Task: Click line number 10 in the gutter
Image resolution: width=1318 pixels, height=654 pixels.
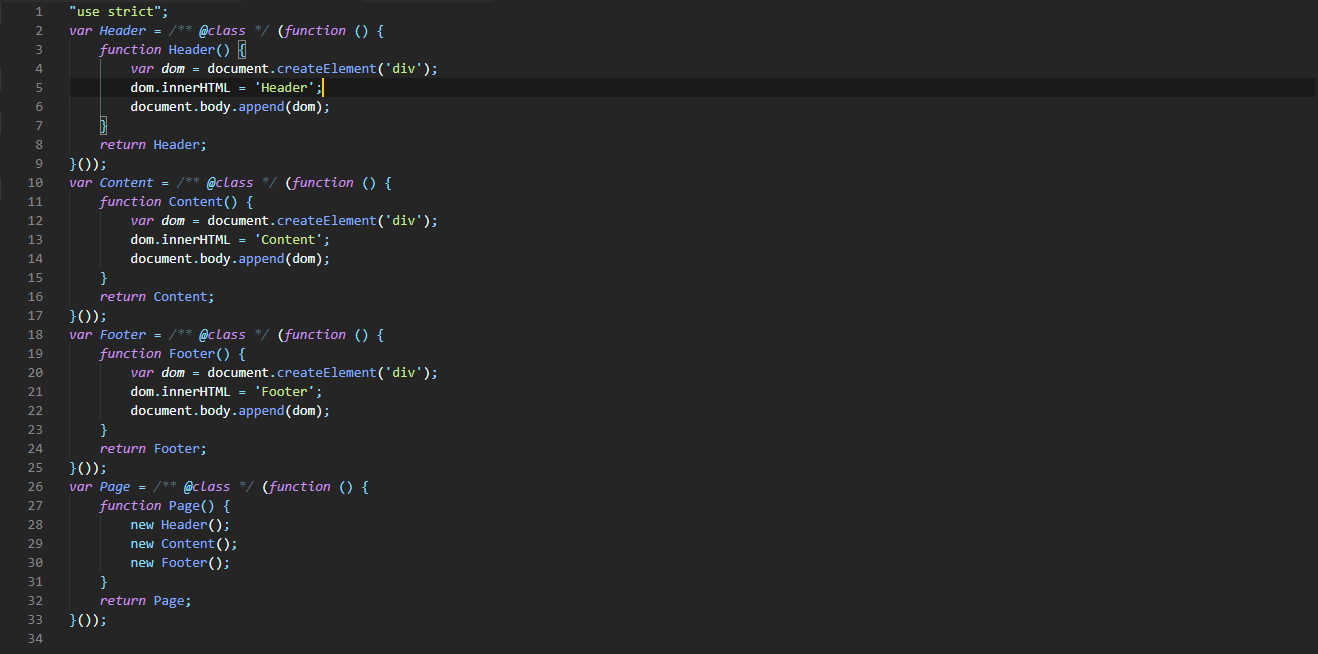Action: point(35,182)
